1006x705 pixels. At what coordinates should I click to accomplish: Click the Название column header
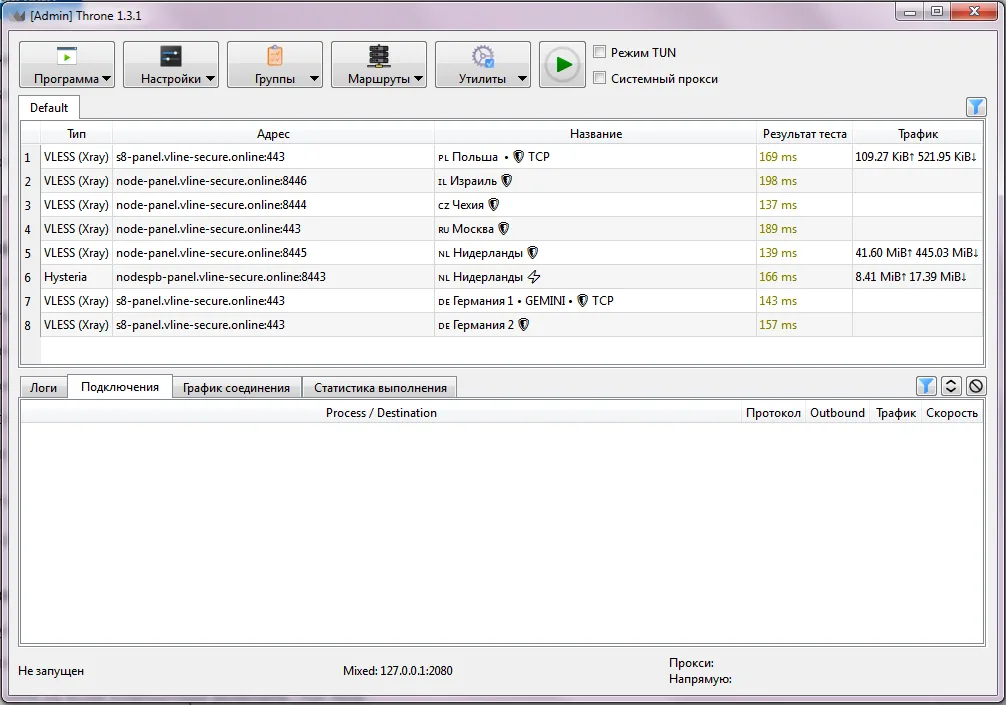(596, 134)
